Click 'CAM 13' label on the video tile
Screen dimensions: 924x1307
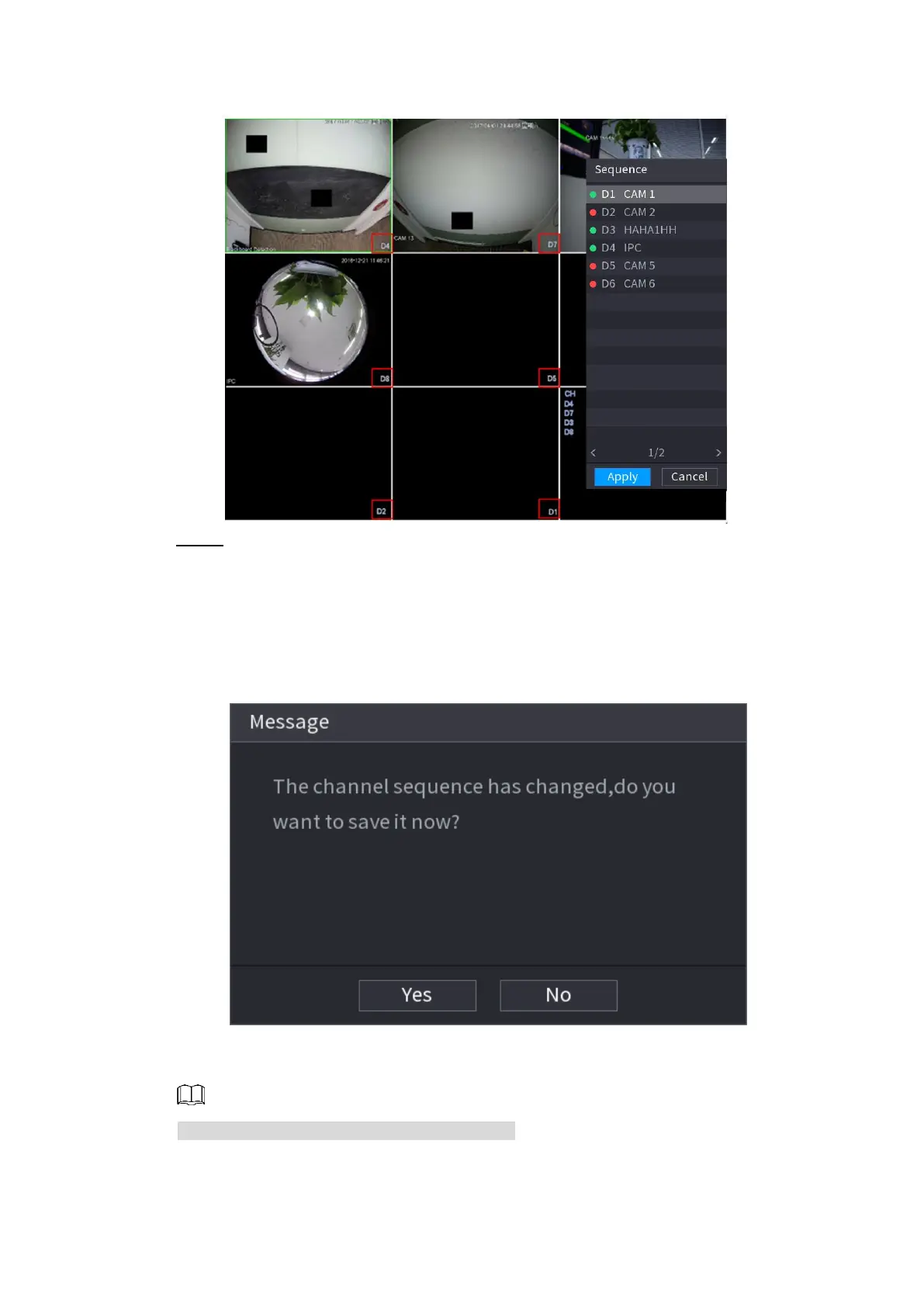tap(404, 238)
